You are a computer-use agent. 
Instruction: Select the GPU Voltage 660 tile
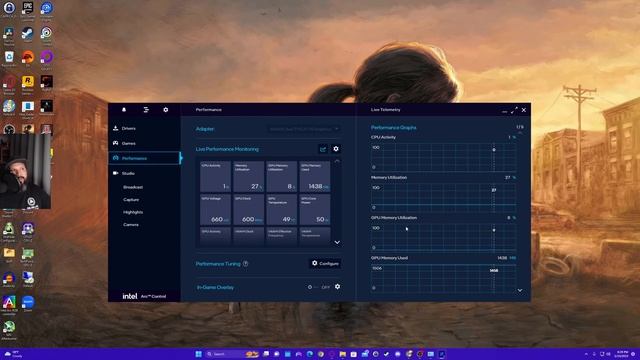(x=215, y=209)
